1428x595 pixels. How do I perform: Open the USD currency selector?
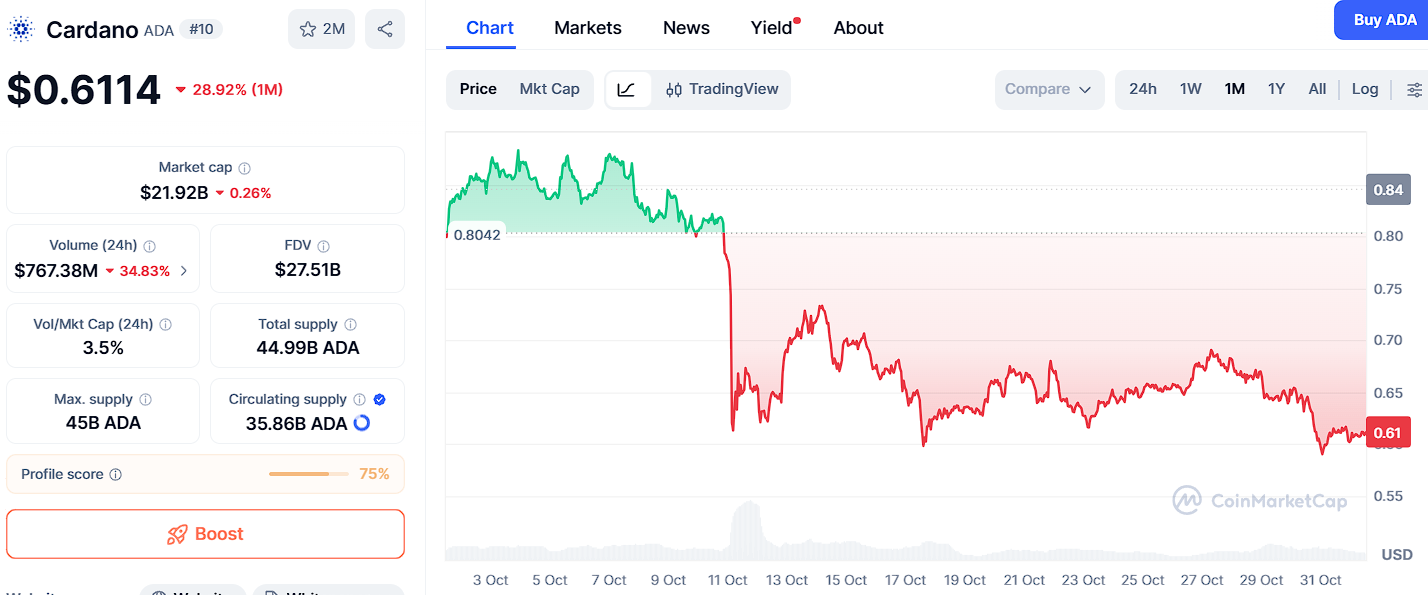point(1396,554)
